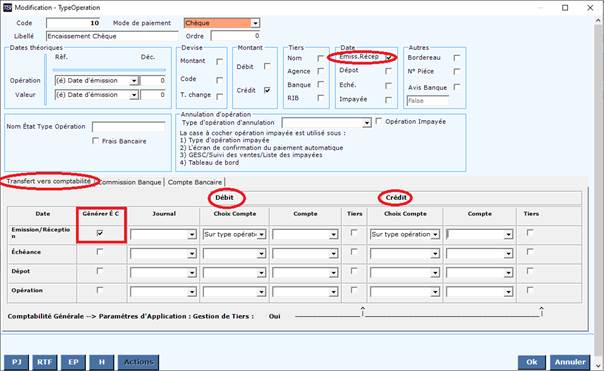The image size is (604, 371).
Task: Toggle Dépot date checkbox
Action: coord(388,71)
